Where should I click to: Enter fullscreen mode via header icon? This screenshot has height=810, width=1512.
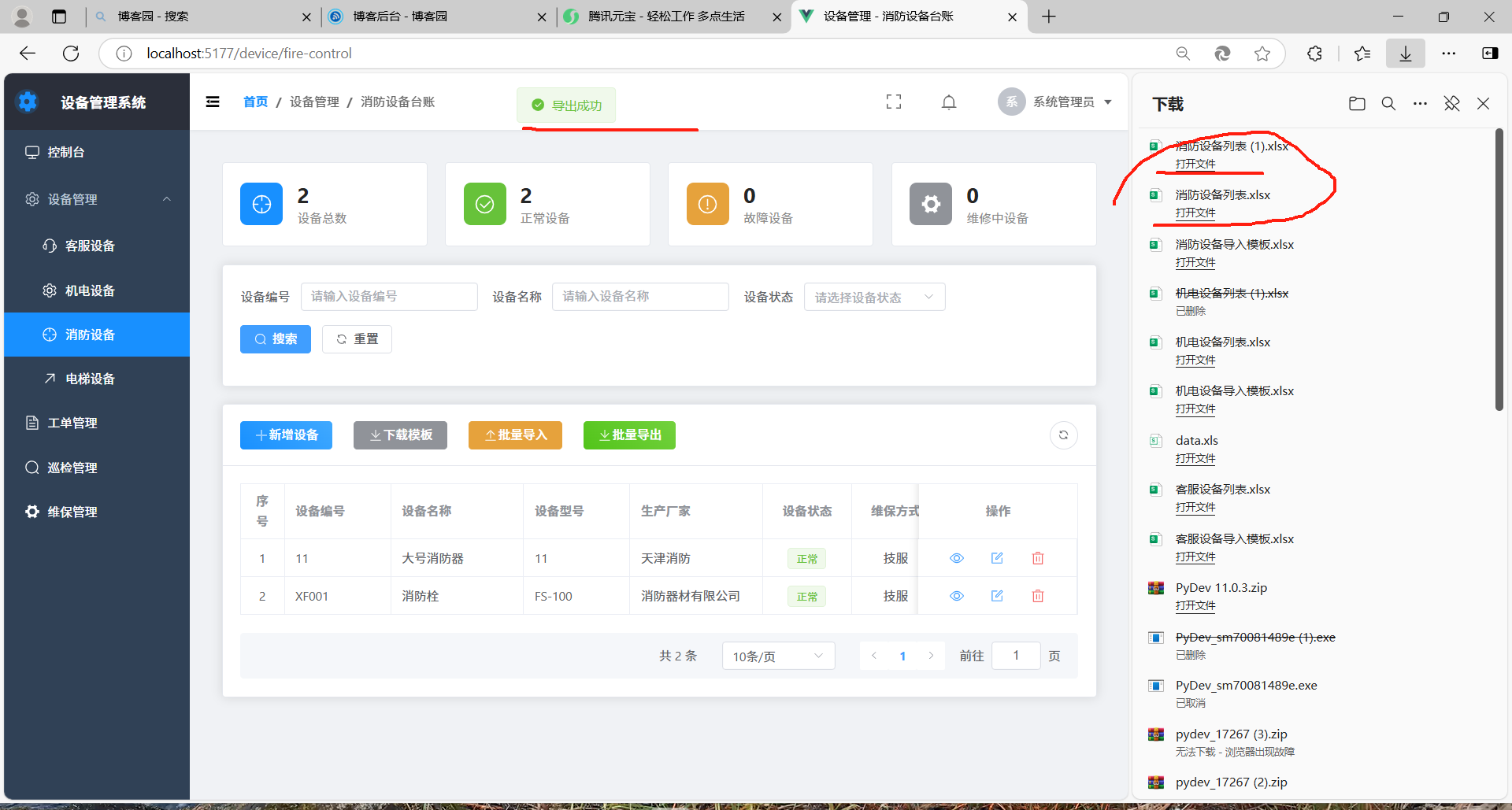click(x=894, y=102)
